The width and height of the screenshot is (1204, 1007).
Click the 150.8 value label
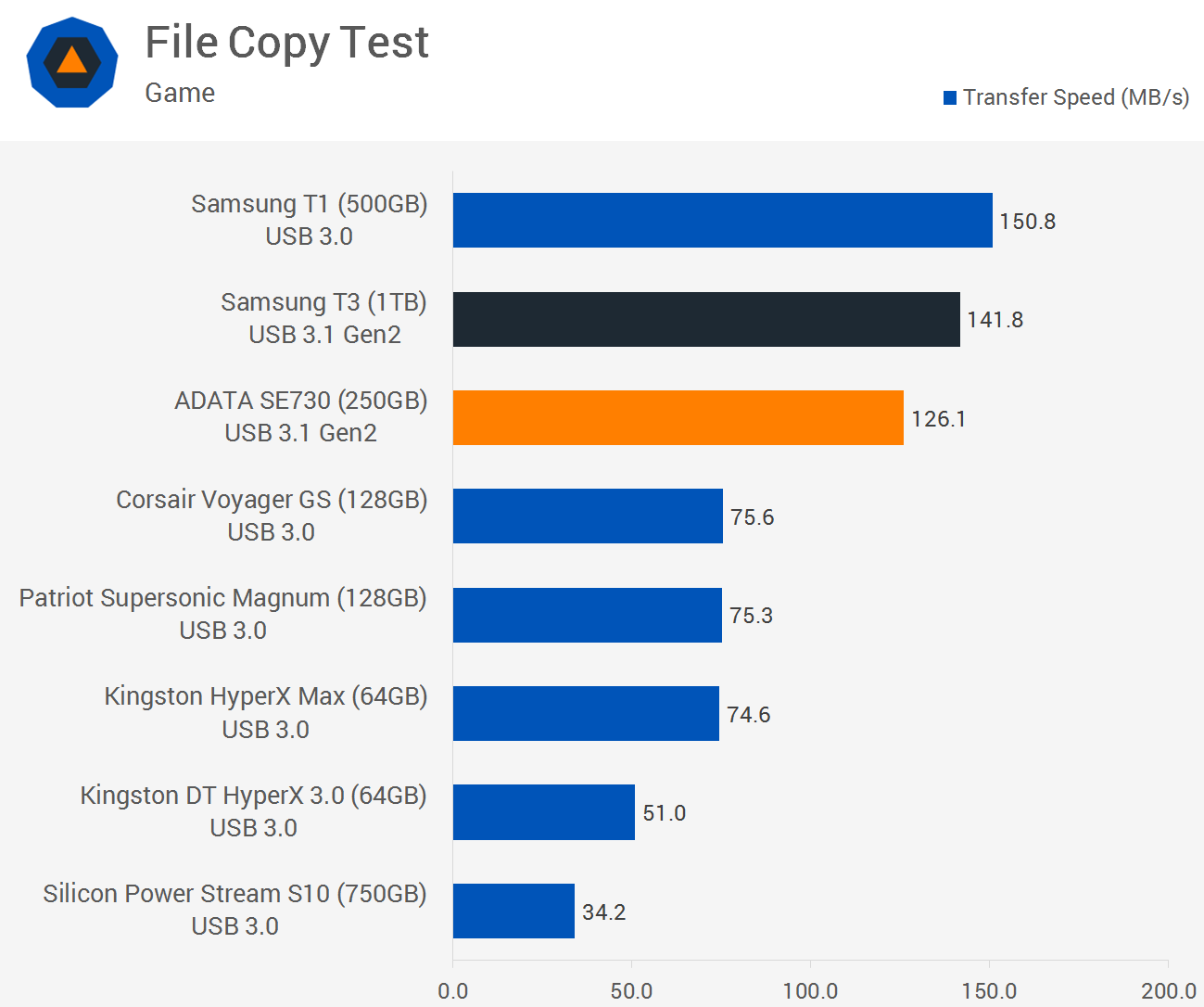tap(1027, 222)
